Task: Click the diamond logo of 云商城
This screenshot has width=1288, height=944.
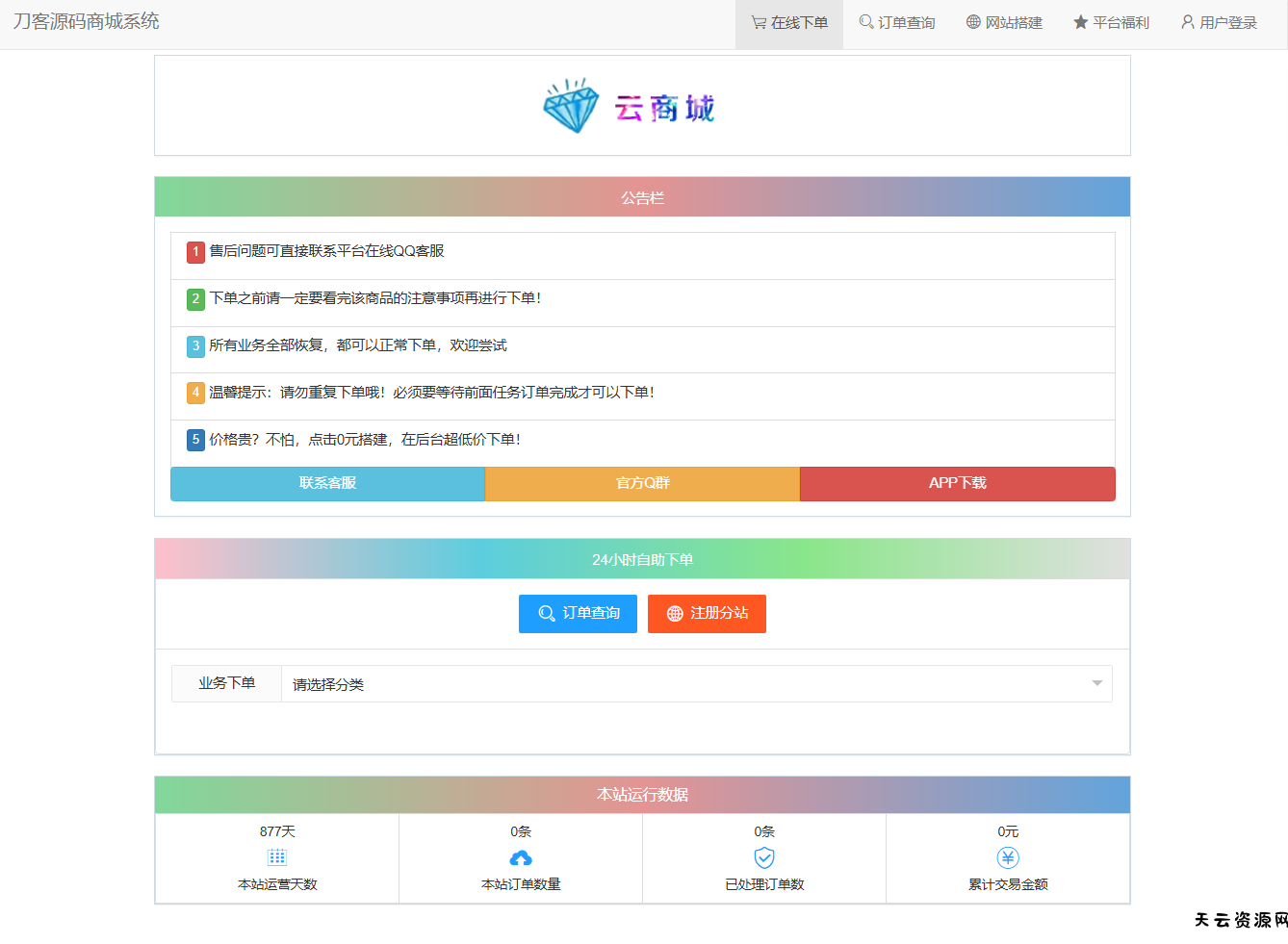Action: (x=570, y=105)
